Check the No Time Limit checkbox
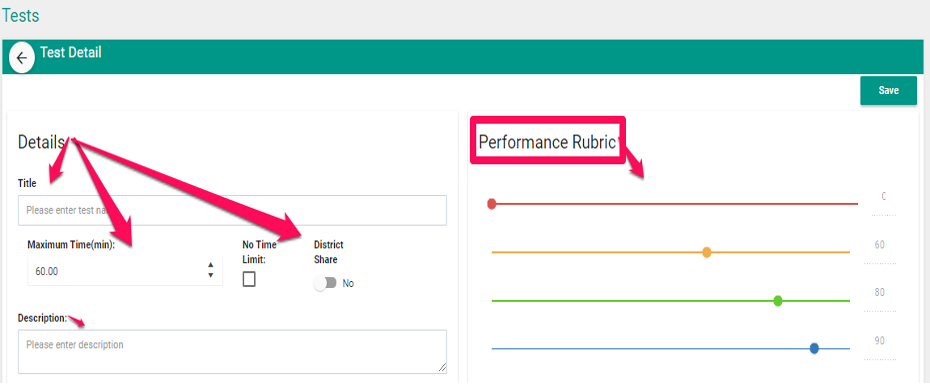 tap(249, 279)
